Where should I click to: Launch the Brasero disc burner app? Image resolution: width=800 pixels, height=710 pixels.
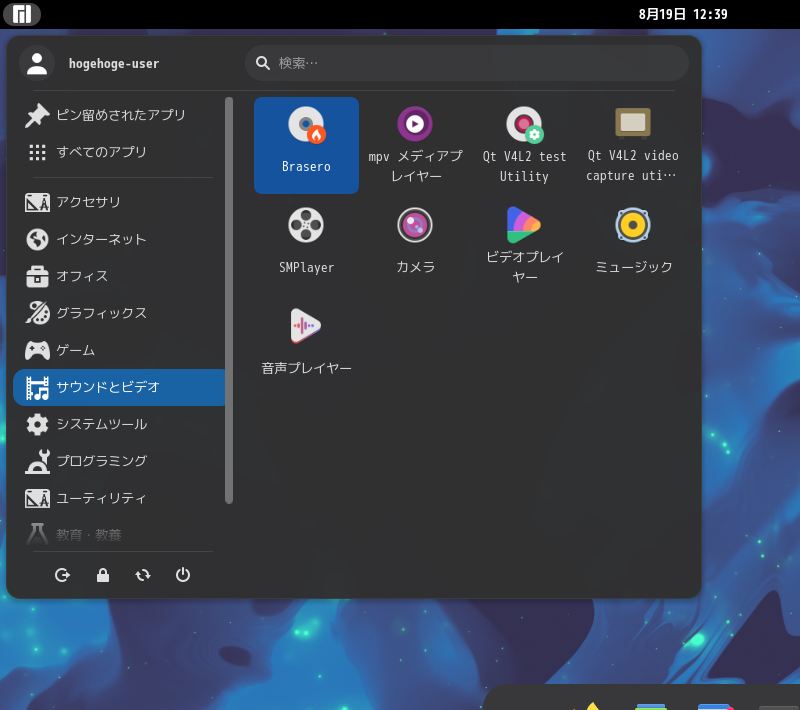pyautogui.click(x=306, y=145)
